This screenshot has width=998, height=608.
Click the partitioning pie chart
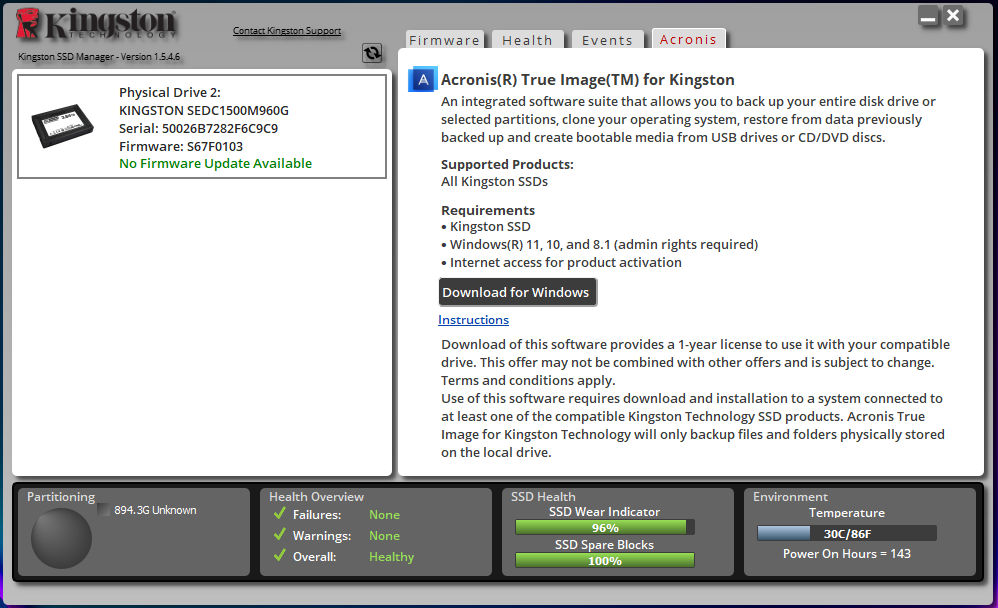(x=62, y=538)
